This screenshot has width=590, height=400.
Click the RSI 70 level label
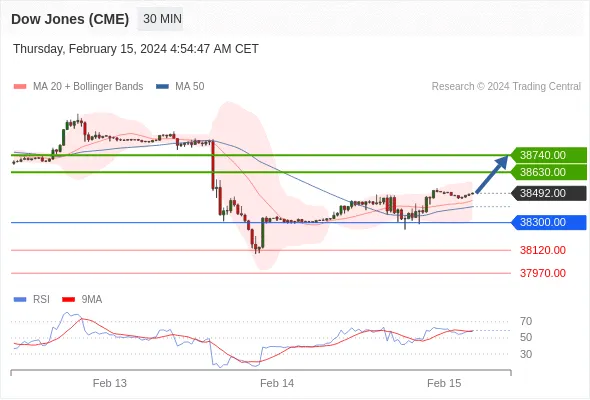(526, 321)
